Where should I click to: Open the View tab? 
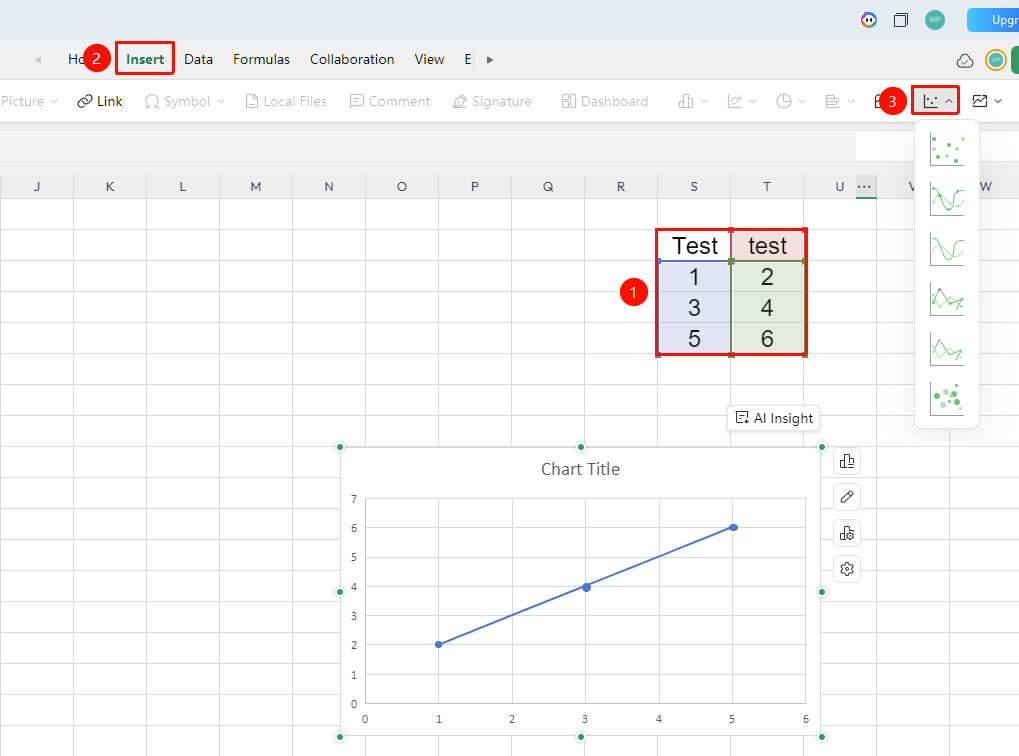click(429, 59)
